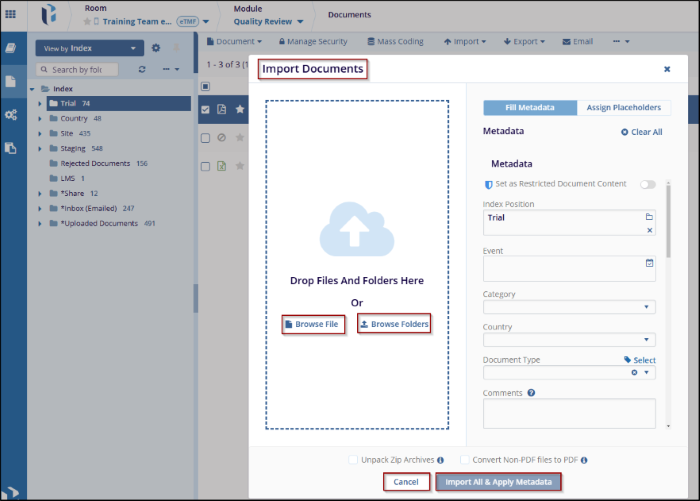Open the Category dropdown
700x501 pixels.
tap(568, 307)
